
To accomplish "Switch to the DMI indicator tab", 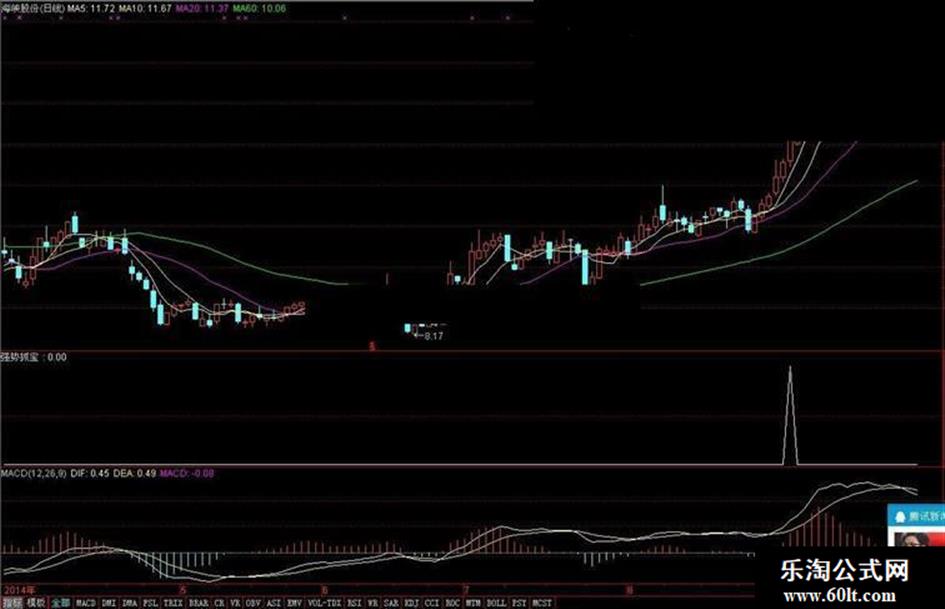I will point(108,603).
